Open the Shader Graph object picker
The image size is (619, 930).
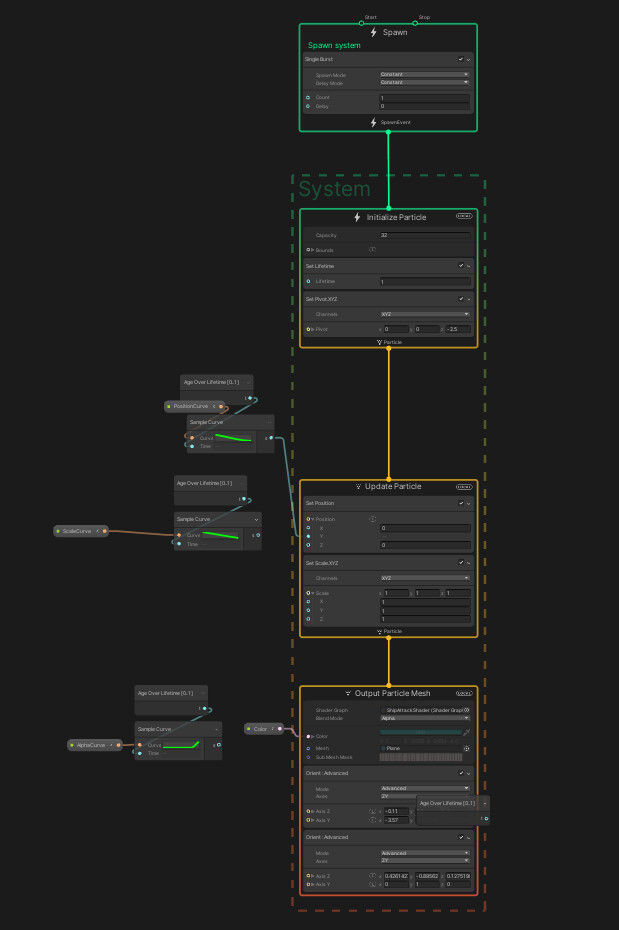(467, 710)
